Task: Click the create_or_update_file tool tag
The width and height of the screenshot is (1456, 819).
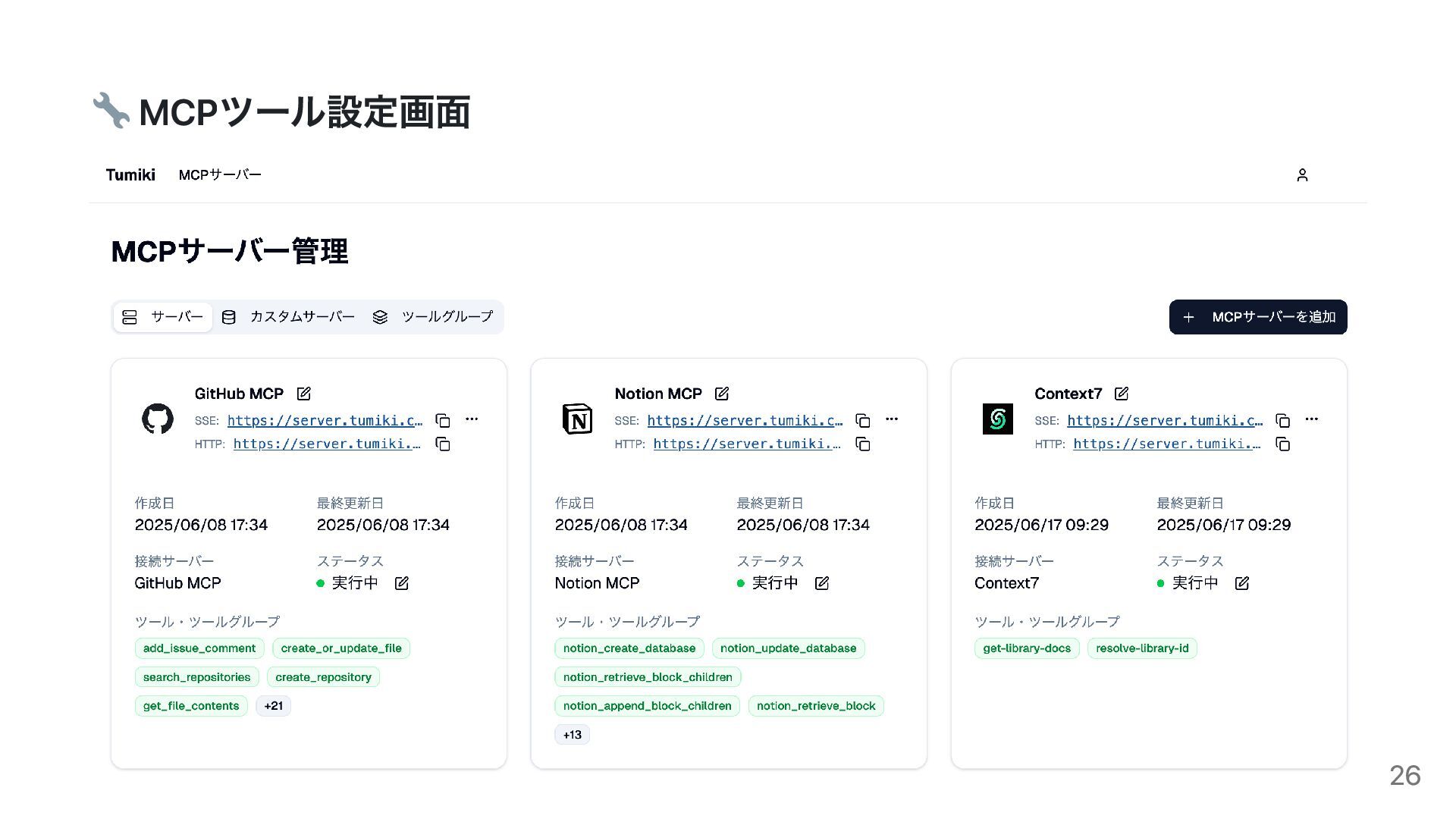Action: (x=341, y=648)
